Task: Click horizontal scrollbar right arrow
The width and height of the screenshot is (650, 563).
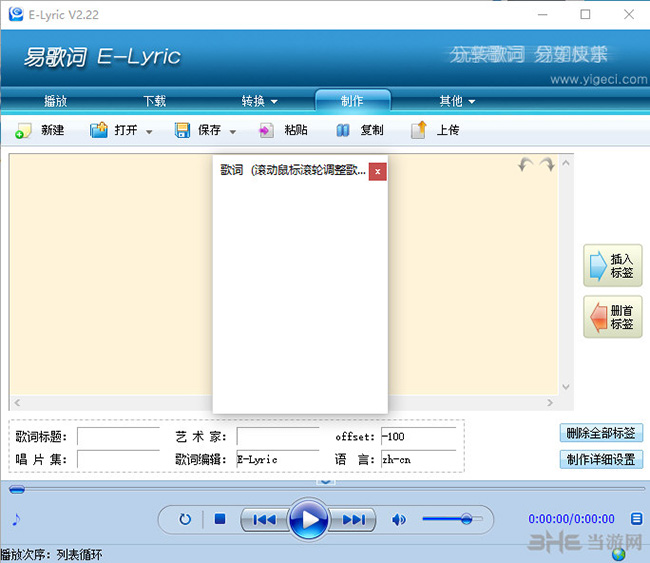Action: tap(550, 402)
